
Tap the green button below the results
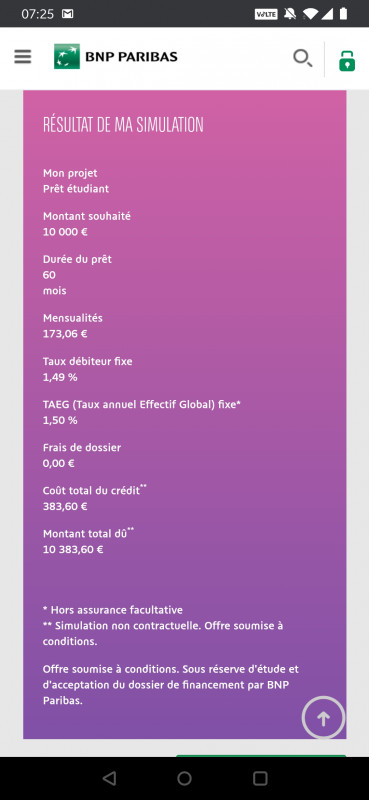coord(261,756)
